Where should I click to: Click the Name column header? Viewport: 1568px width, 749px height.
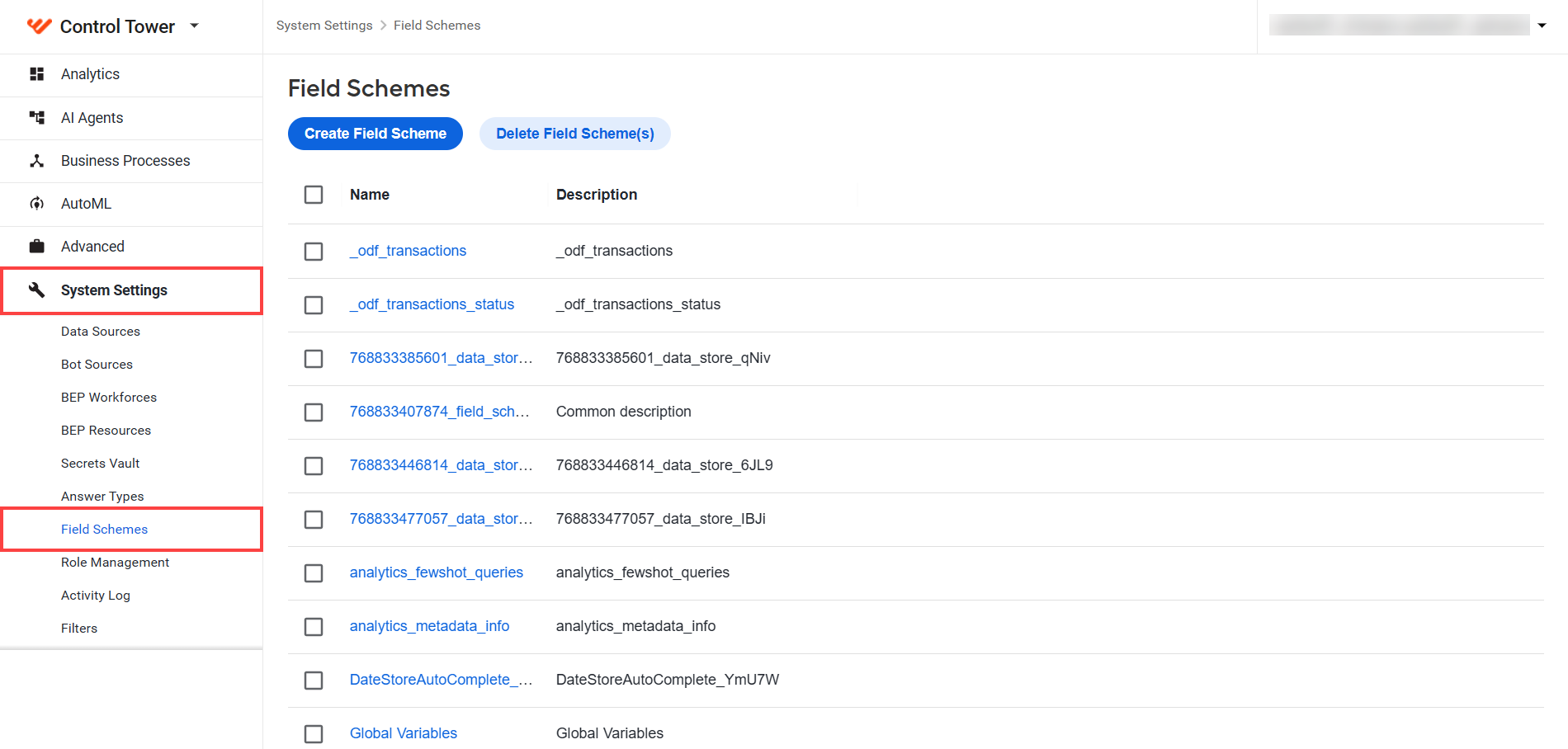[x=370, y=195]
